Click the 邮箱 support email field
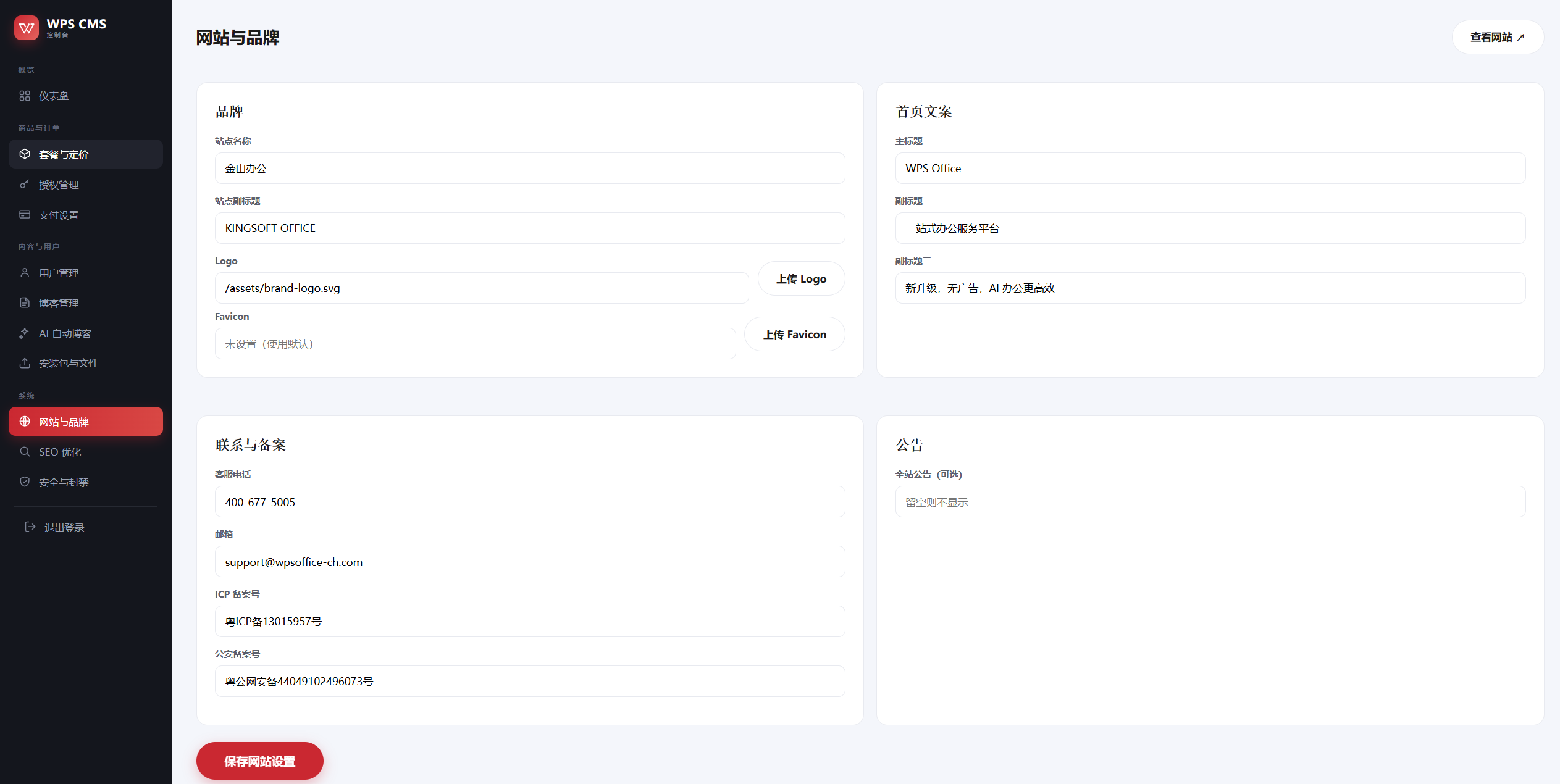Screen dimensions: 1560x784 pyautogui.click(x=530, y=561)
